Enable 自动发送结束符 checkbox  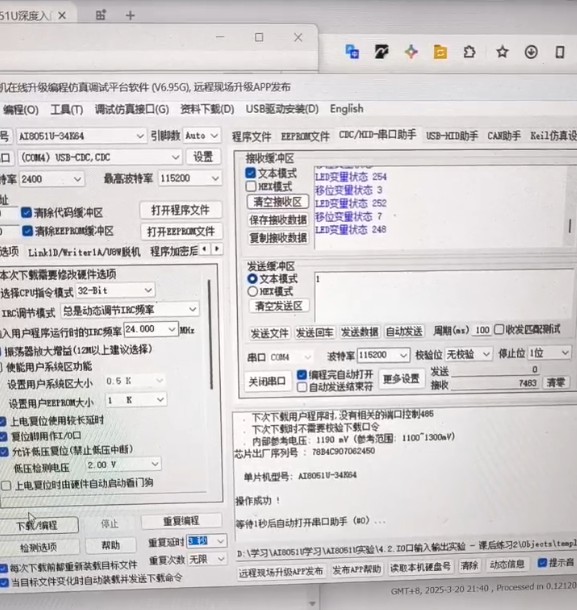[x=302, y=387]
